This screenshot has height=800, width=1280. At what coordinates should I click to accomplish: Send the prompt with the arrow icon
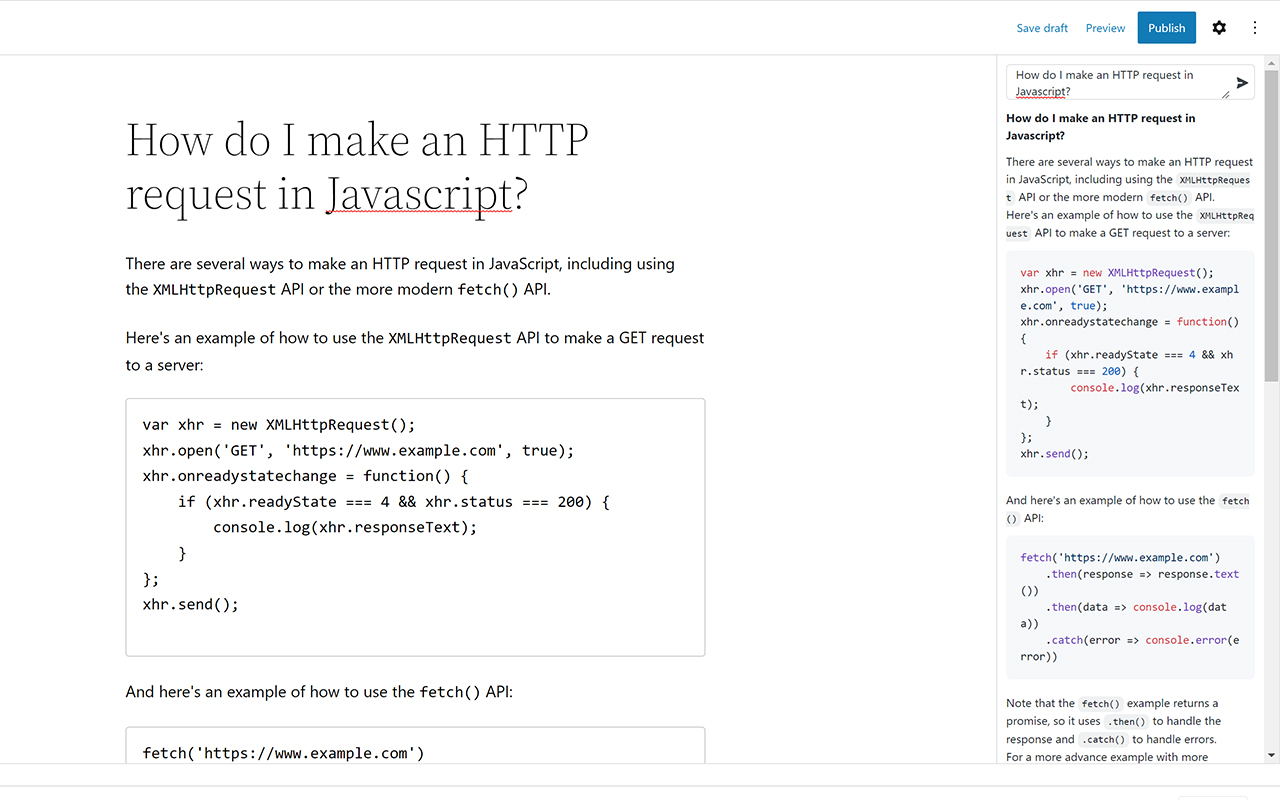[x=1242, y=83]
